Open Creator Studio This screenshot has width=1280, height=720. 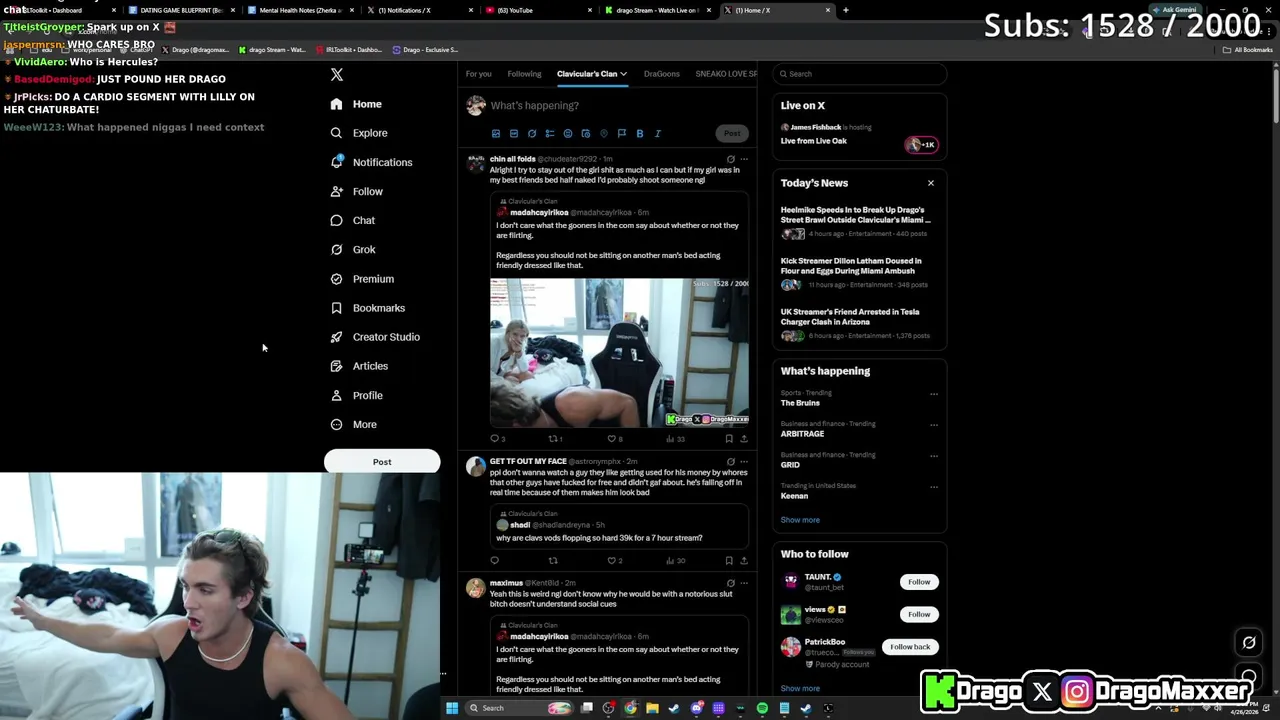point(374,337)
